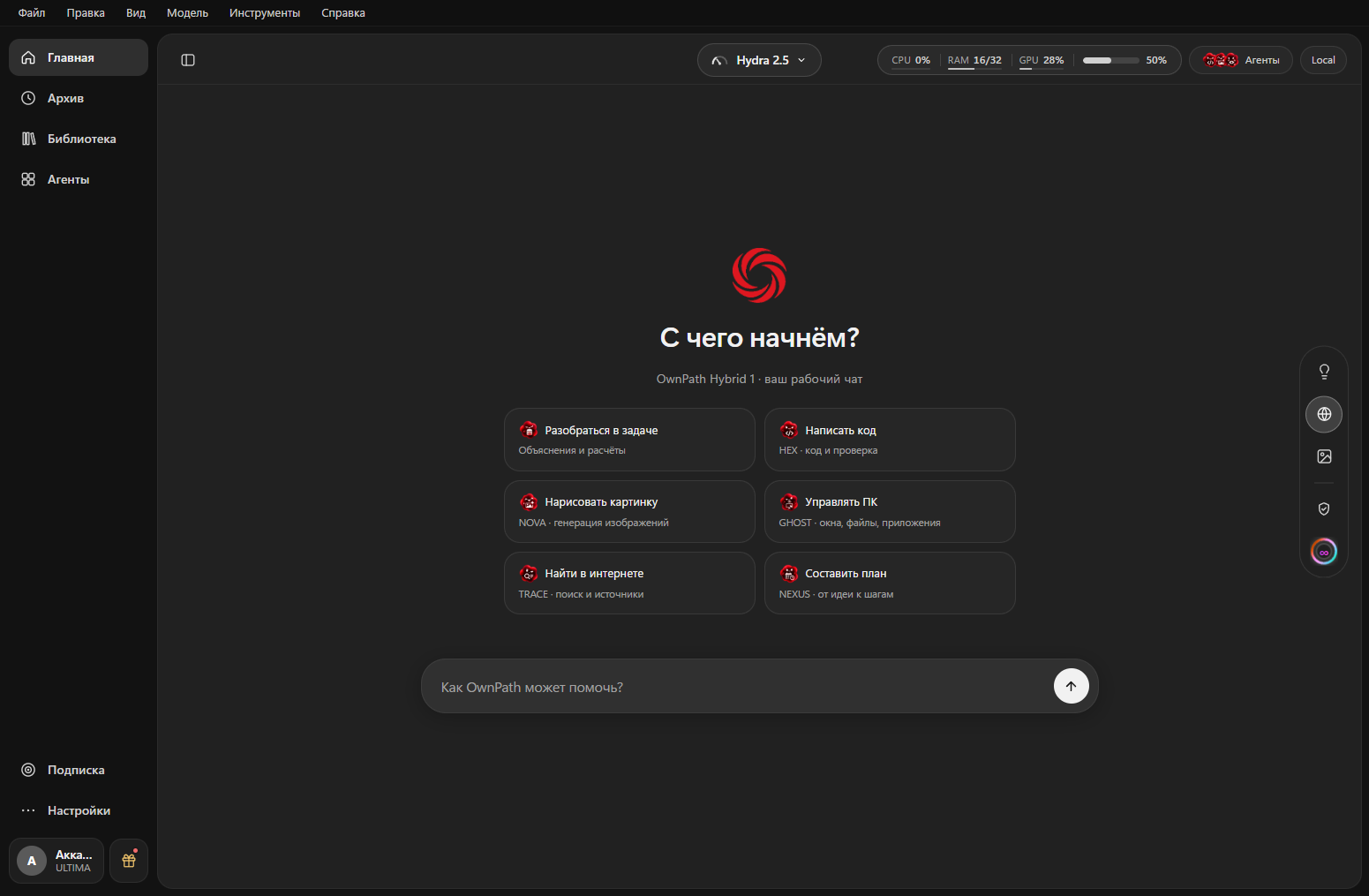Viewport: 1369px width, 896px height.
Task: Open the gift box icon near account
Action: (129, 861)
